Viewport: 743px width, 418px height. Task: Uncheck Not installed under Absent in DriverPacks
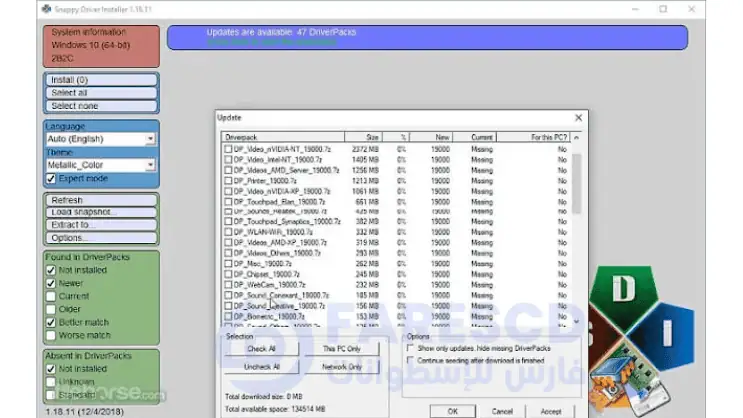[51, 369]
